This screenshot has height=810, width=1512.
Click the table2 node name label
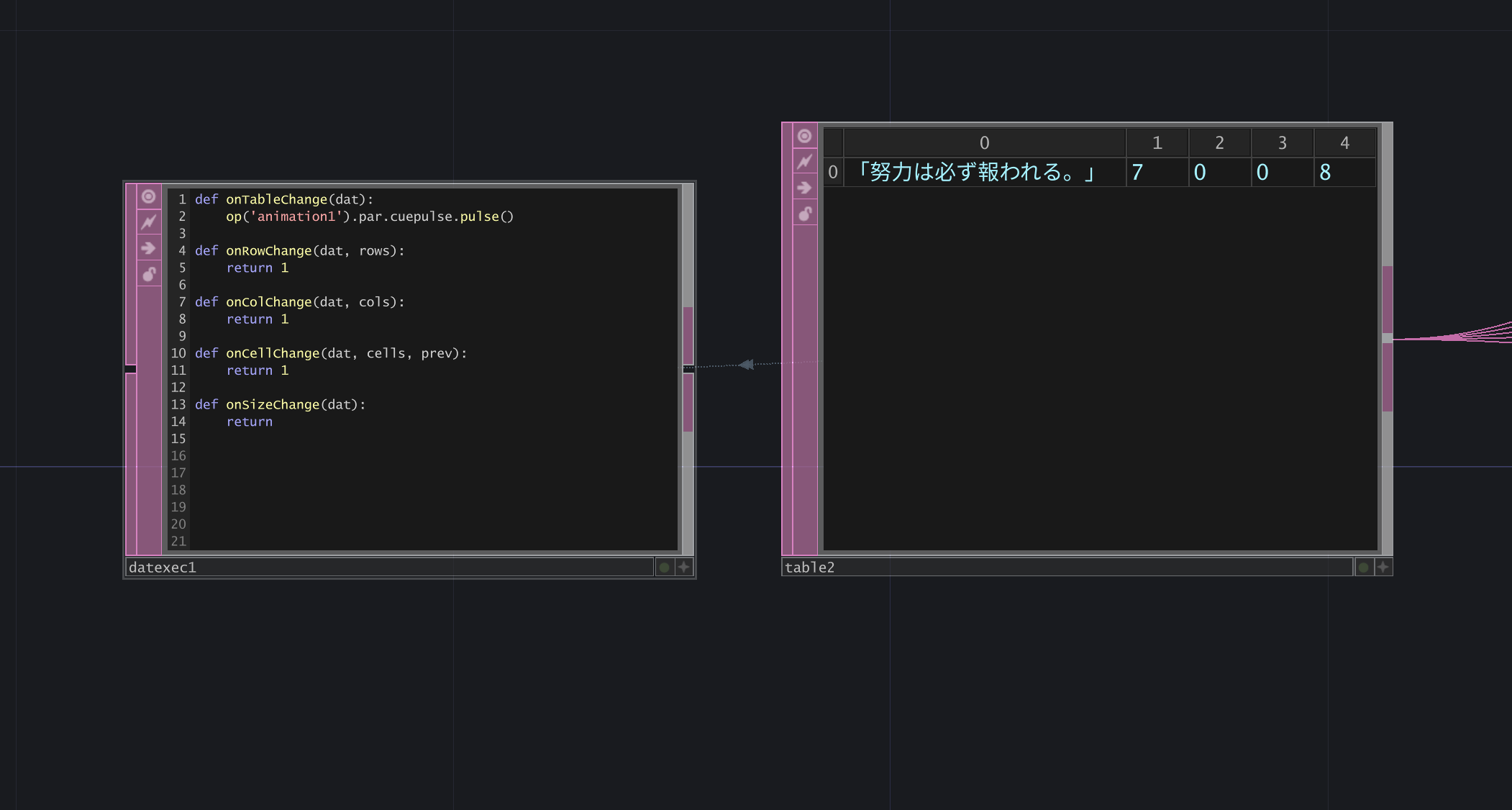(x=810, y=568)
